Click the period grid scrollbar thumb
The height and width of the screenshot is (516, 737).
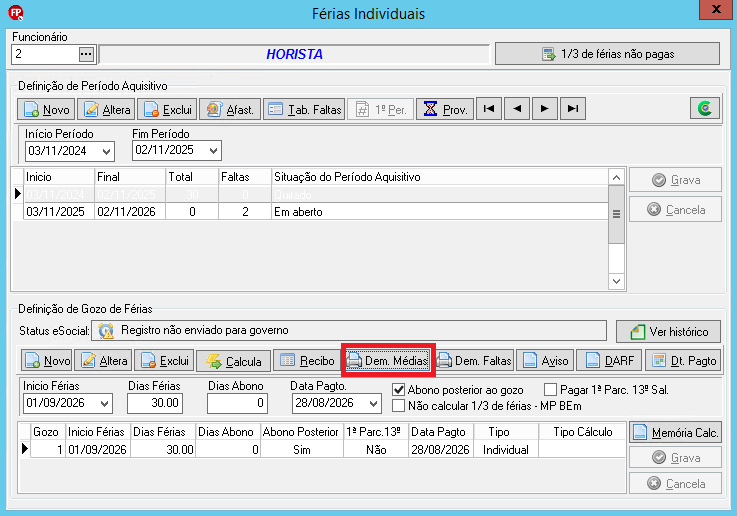pyautogui.click(x=616, y=214)
